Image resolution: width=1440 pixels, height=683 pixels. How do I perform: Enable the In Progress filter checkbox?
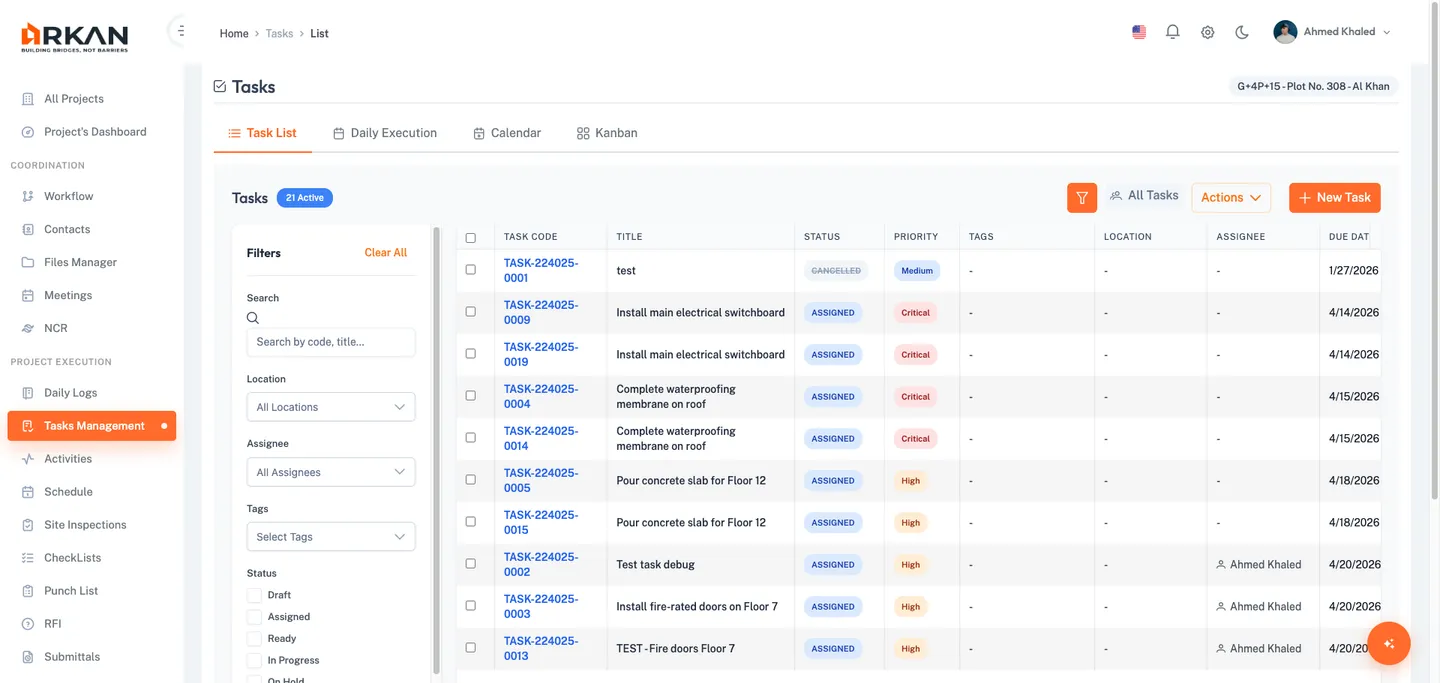pos(254,660)
